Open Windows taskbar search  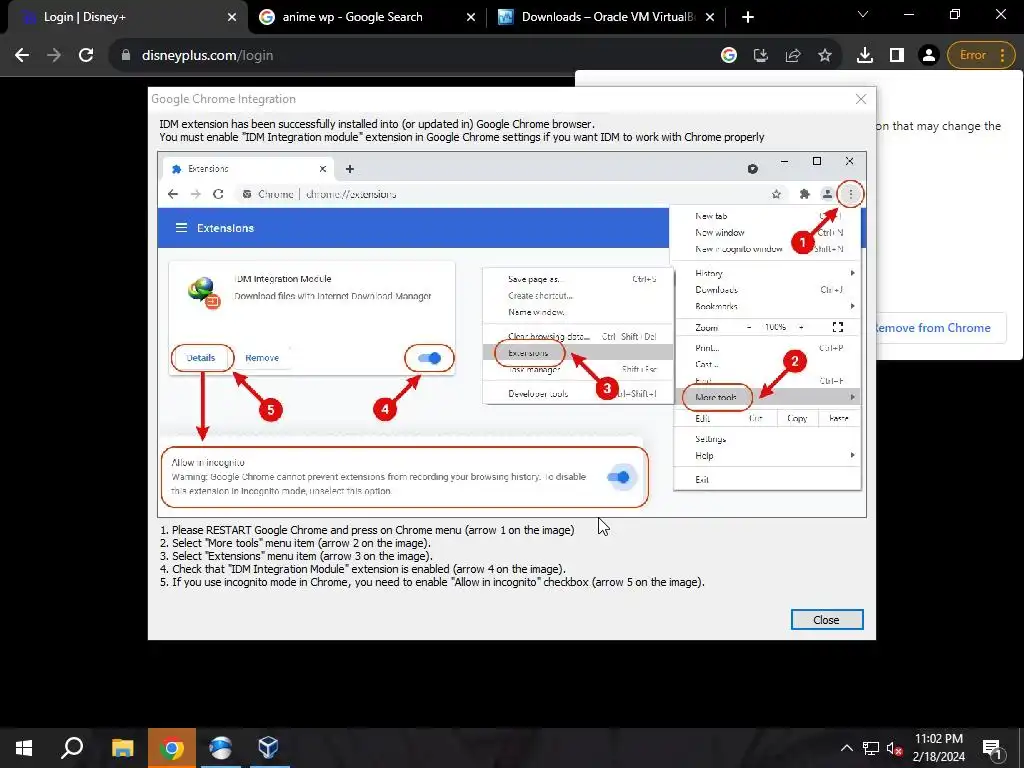point(72,748)
